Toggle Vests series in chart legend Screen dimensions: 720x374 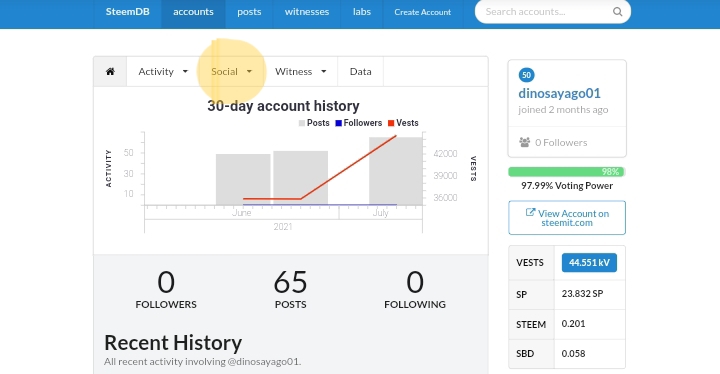point(403,123)
